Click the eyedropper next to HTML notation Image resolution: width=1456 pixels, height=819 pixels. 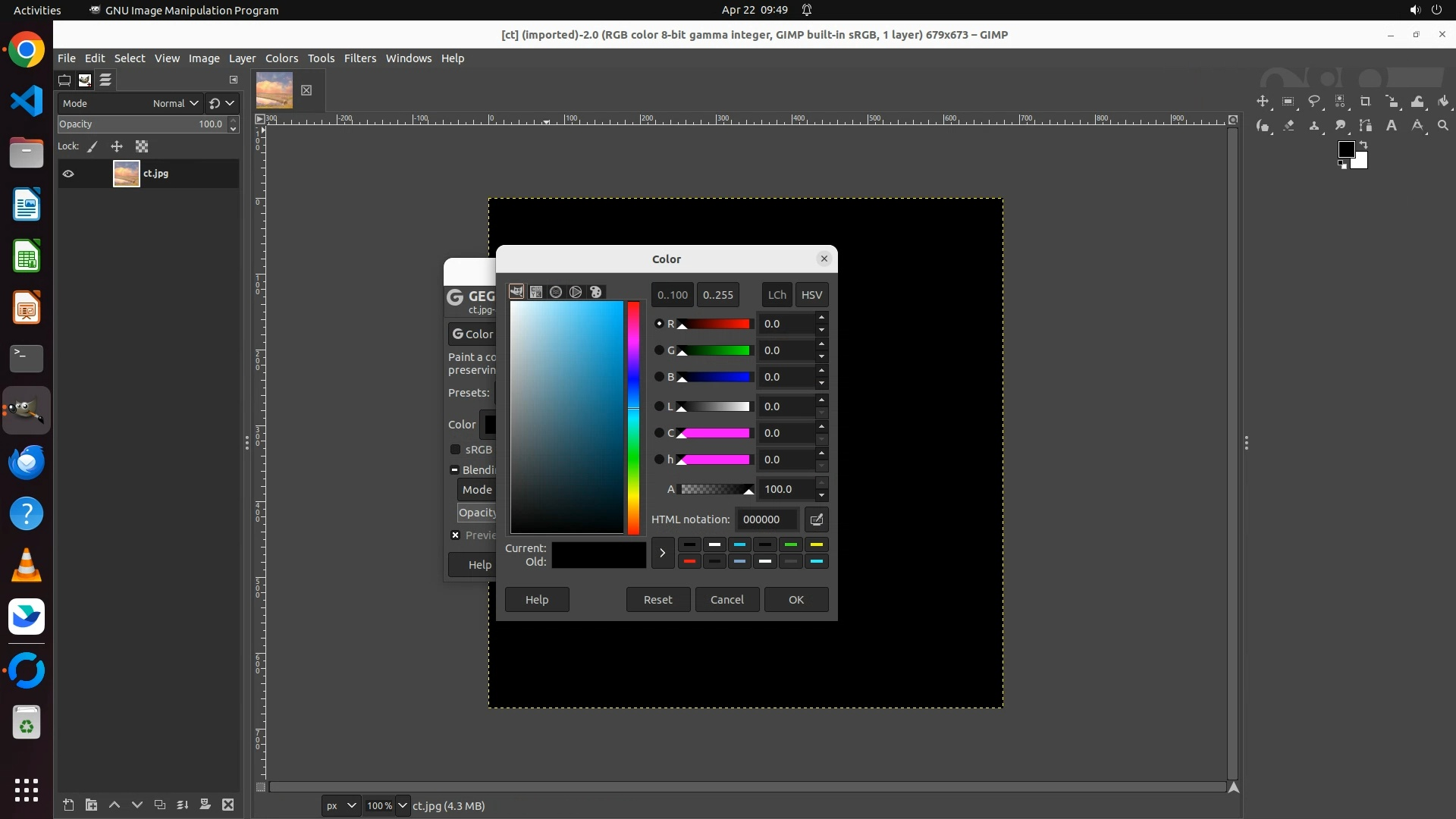[x=817, y=519]
